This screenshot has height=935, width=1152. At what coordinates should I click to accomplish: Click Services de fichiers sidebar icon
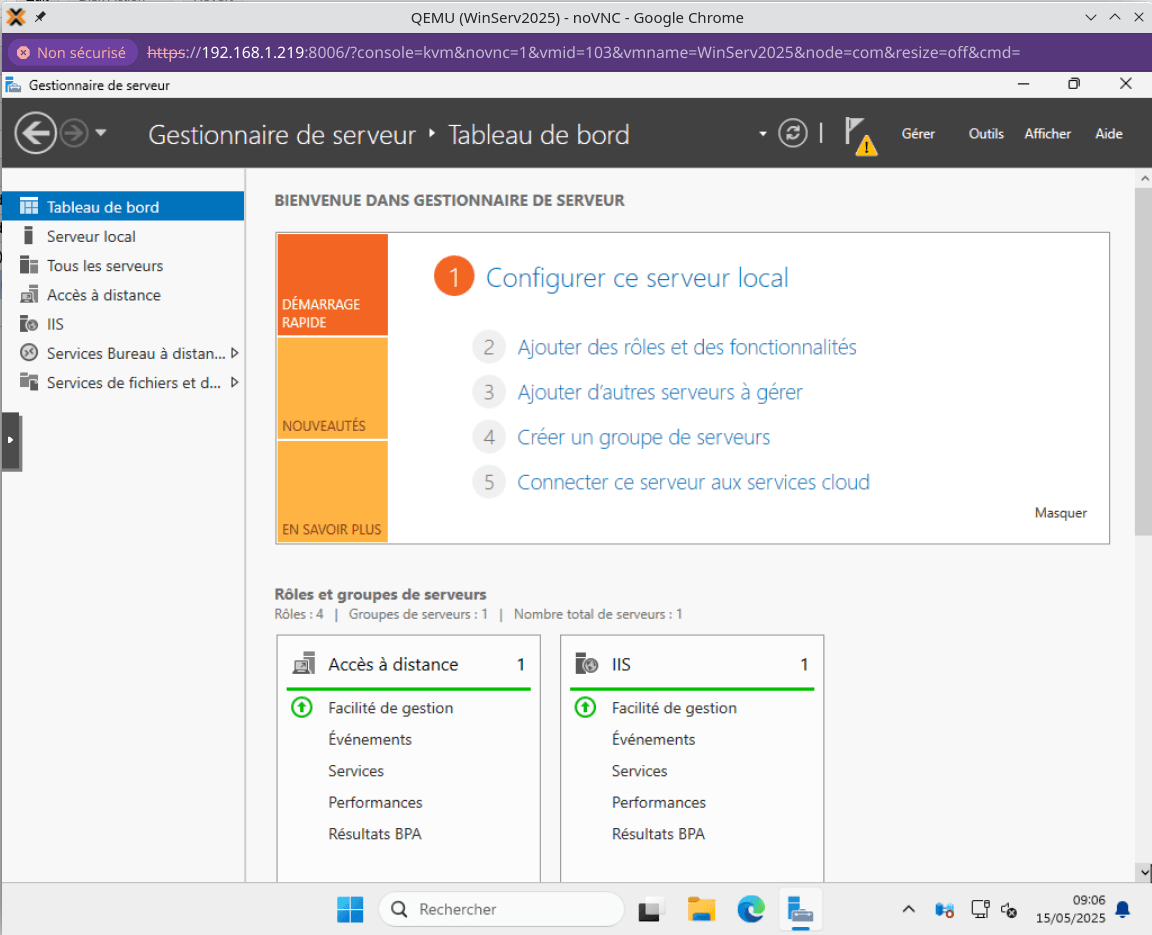tap(29, 382)
